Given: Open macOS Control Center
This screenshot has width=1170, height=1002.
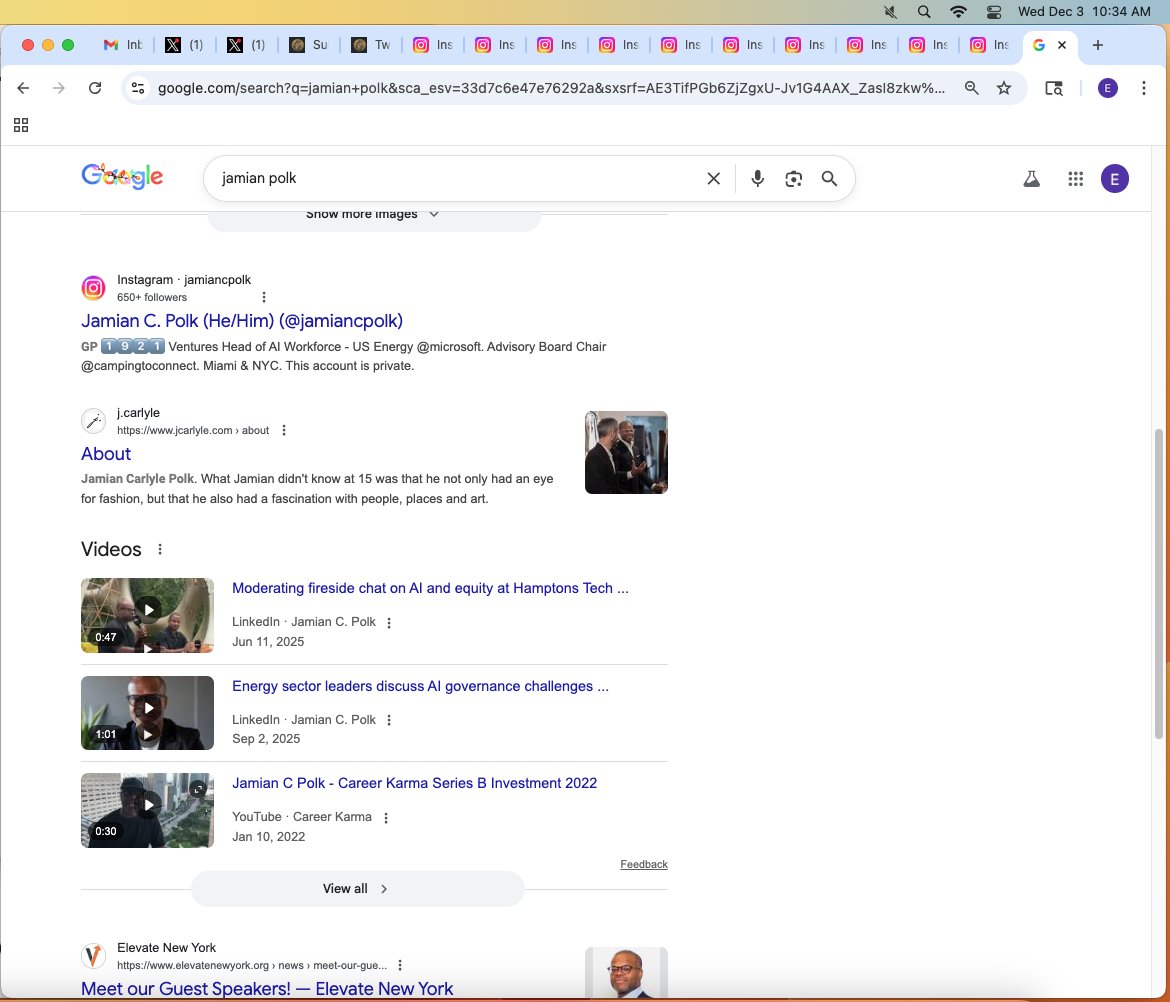Looking at the screenshot, I should pyautogui.click(x=994, y=11).
